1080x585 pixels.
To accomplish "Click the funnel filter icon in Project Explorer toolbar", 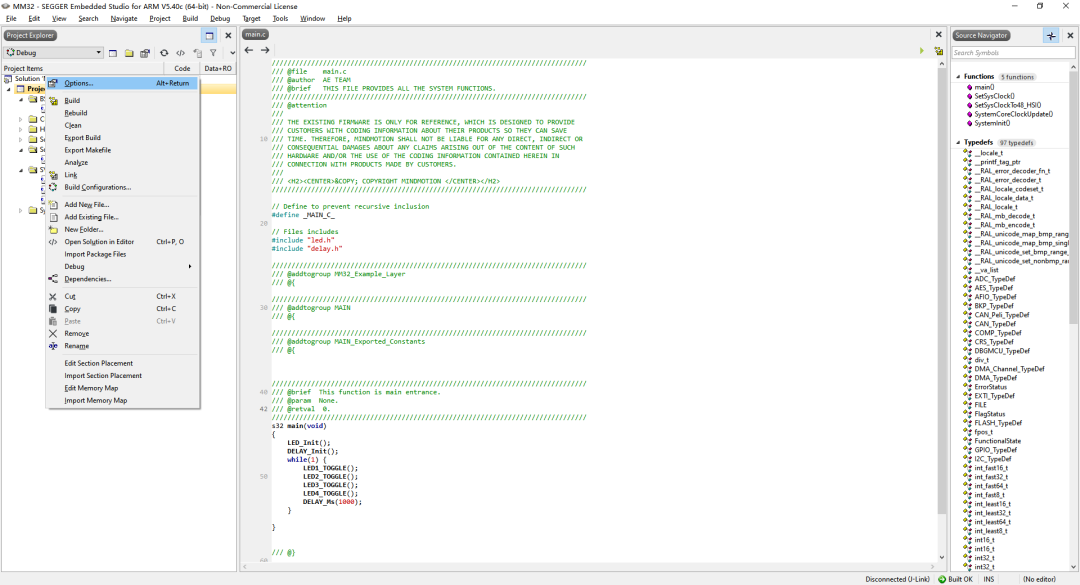I will click(x=214, y=53).
